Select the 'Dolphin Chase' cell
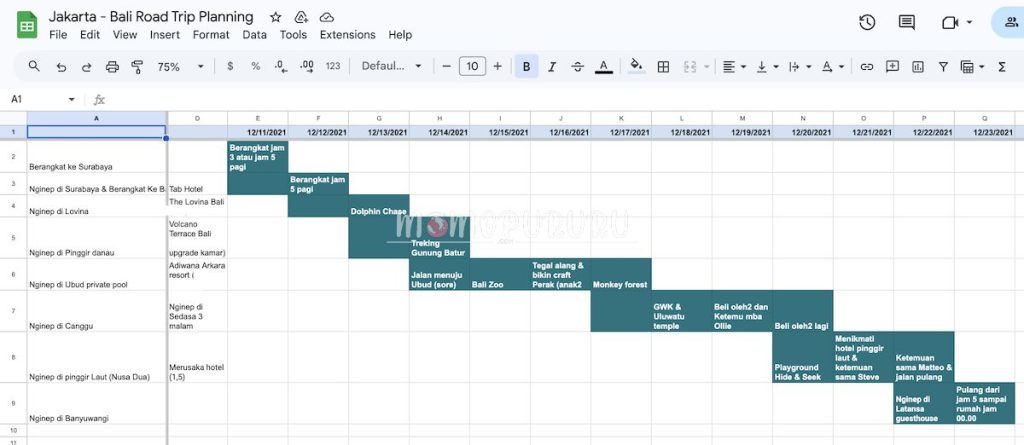Viewport: 1024px width, 445px height. [379, 206]
